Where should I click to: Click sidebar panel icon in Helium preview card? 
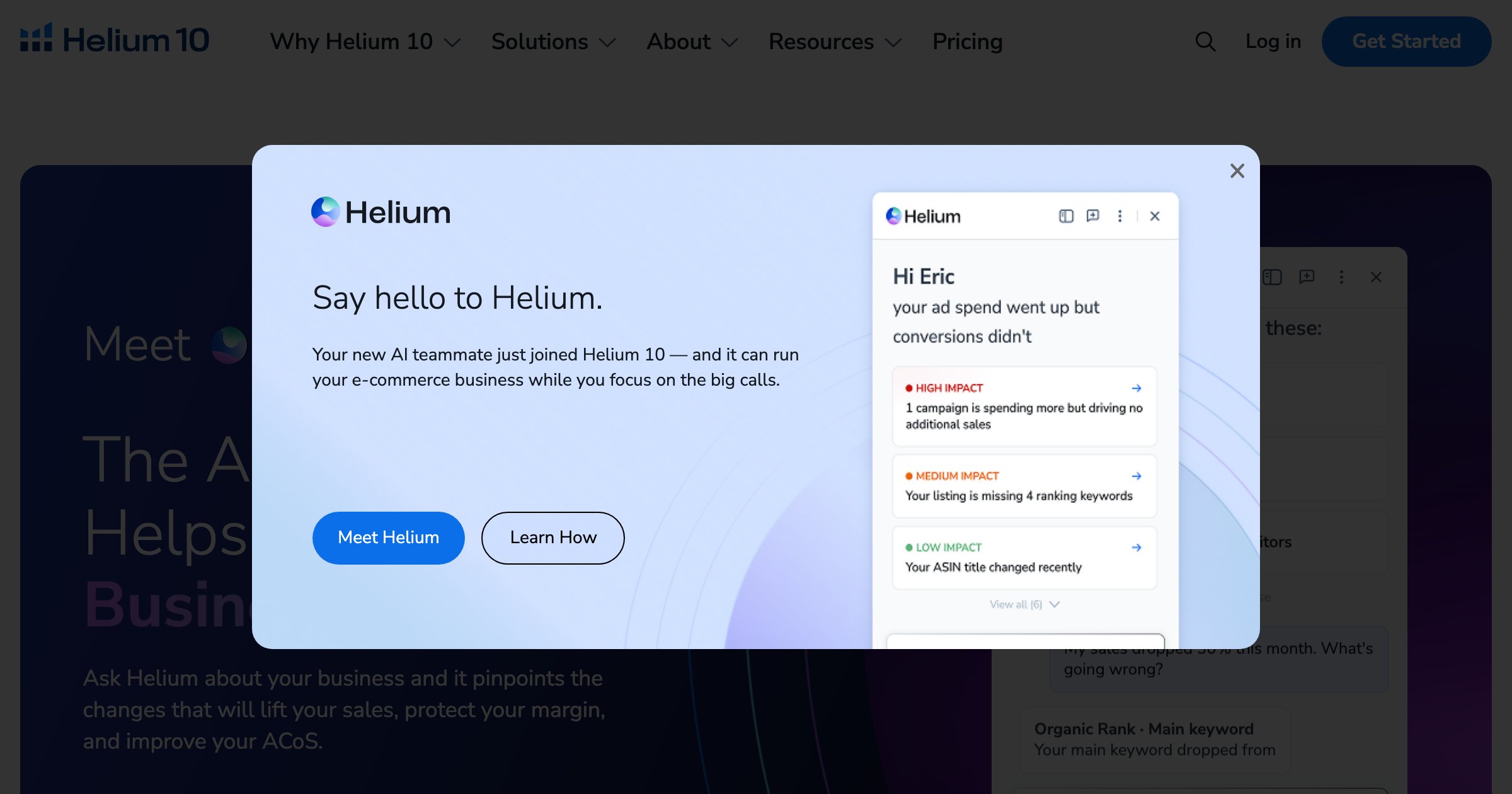[x=1066, y=216]
